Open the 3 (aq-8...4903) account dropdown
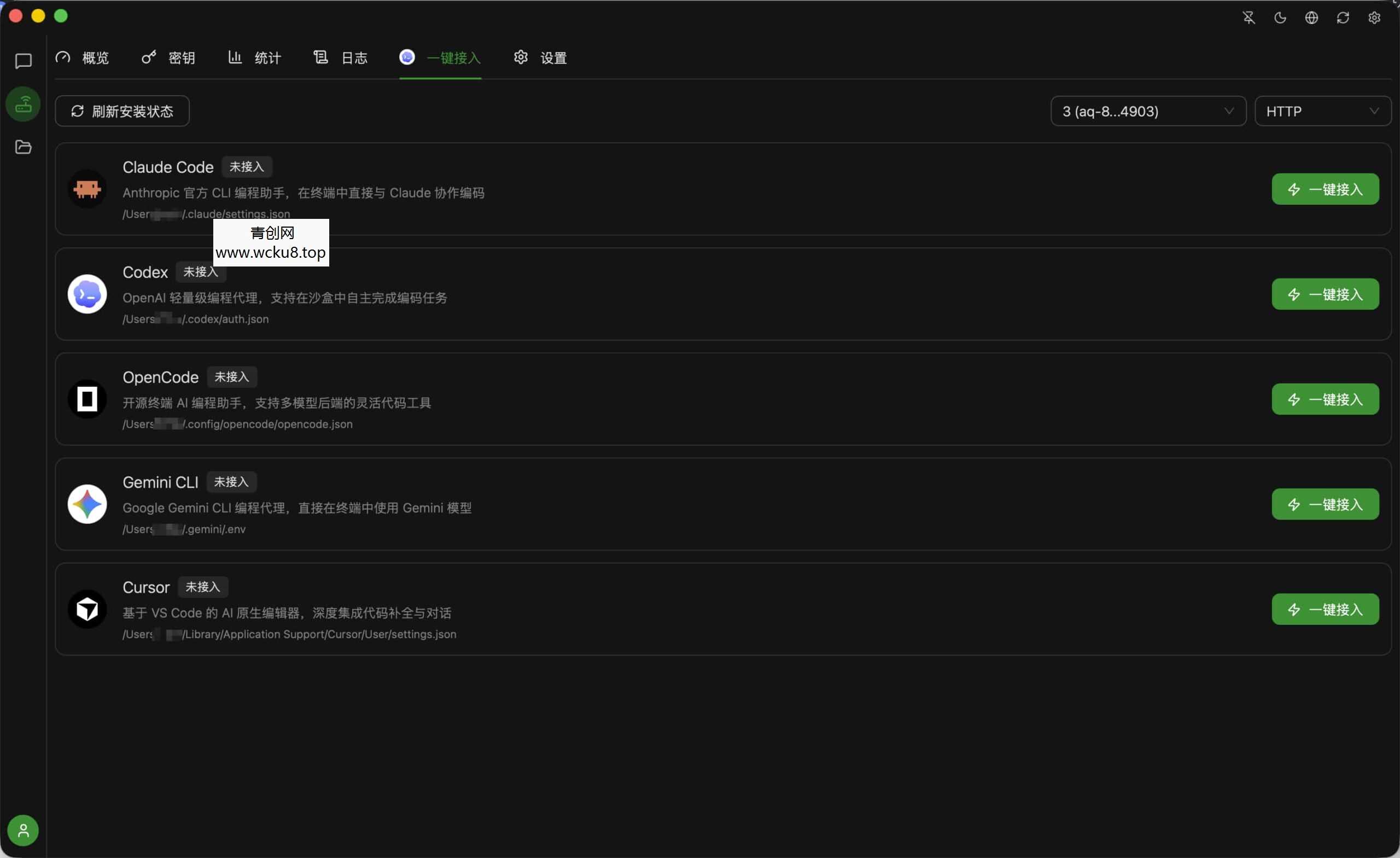Screen dimensions: 1400x858 [x=1147, y=111]
